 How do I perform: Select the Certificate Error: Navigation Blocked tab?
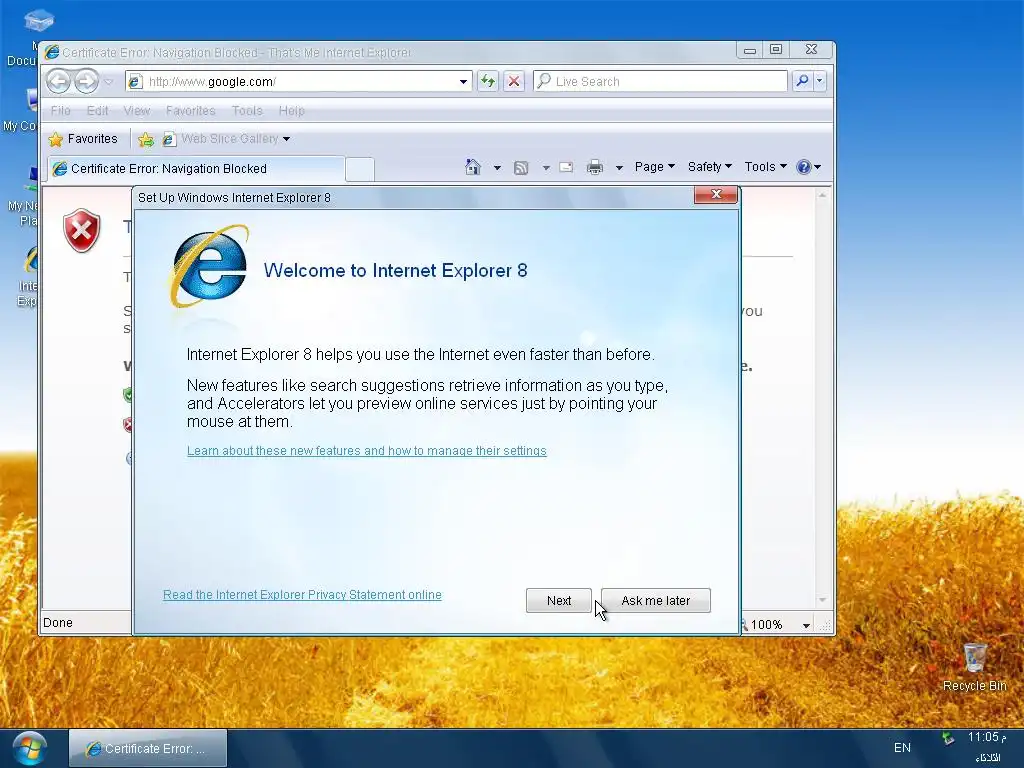195,168
